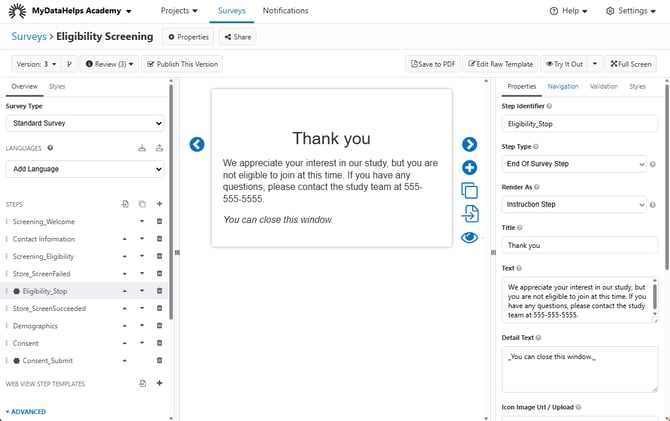Delete the Consent step
This screenshot has width=670, height=421.
159,343
